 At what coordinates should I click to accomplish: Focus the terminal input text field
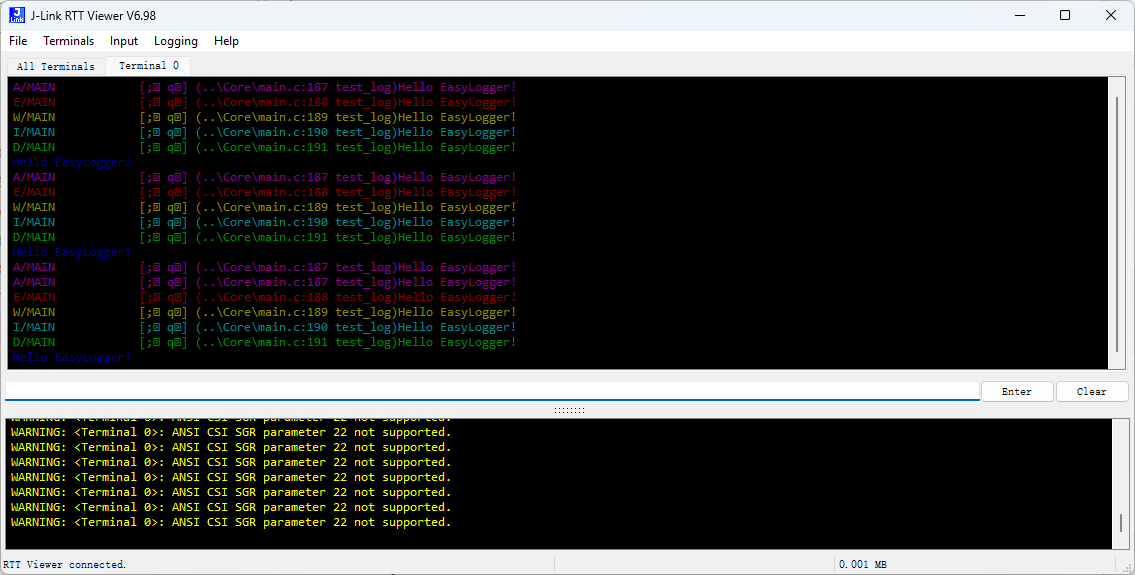click(490, 391)
